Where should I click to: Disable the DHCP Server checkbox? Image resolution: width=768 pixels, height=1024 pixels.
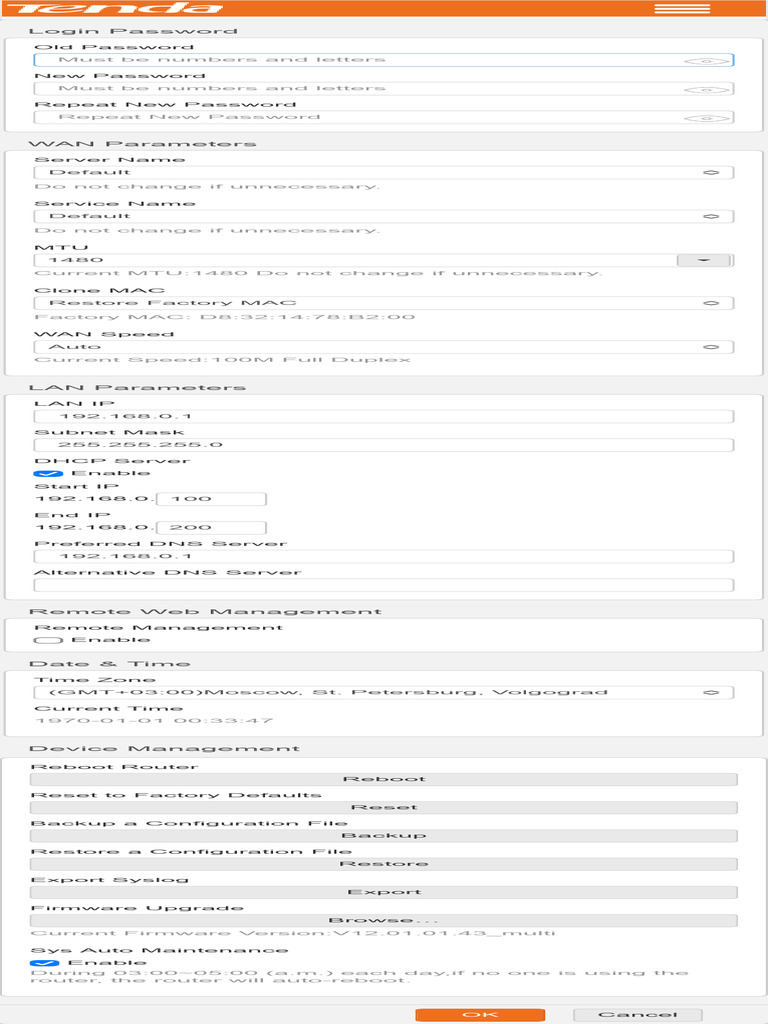[x=42, y=474]
